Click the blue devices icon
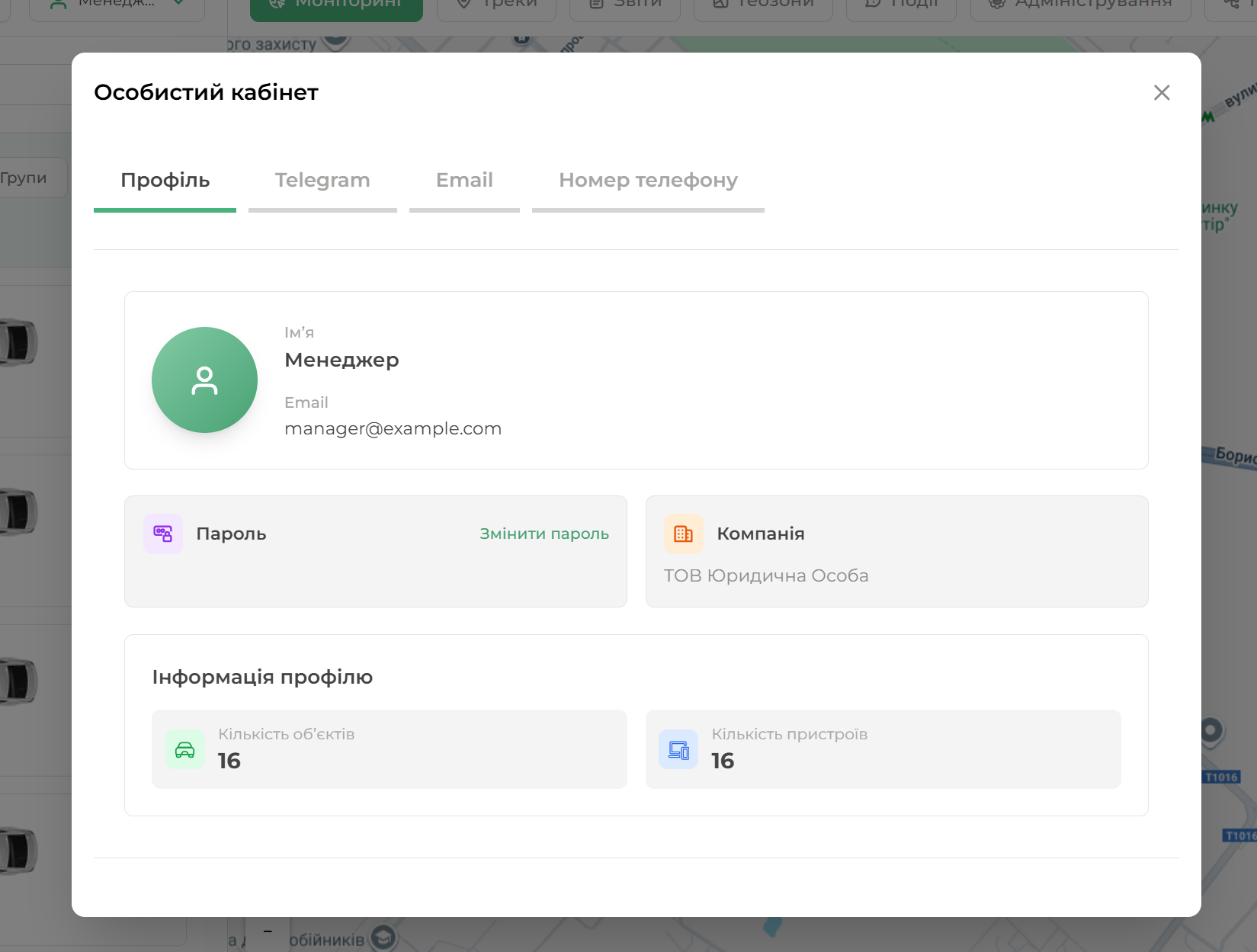This screenshot has height=952, width=1257. [678, 750]
